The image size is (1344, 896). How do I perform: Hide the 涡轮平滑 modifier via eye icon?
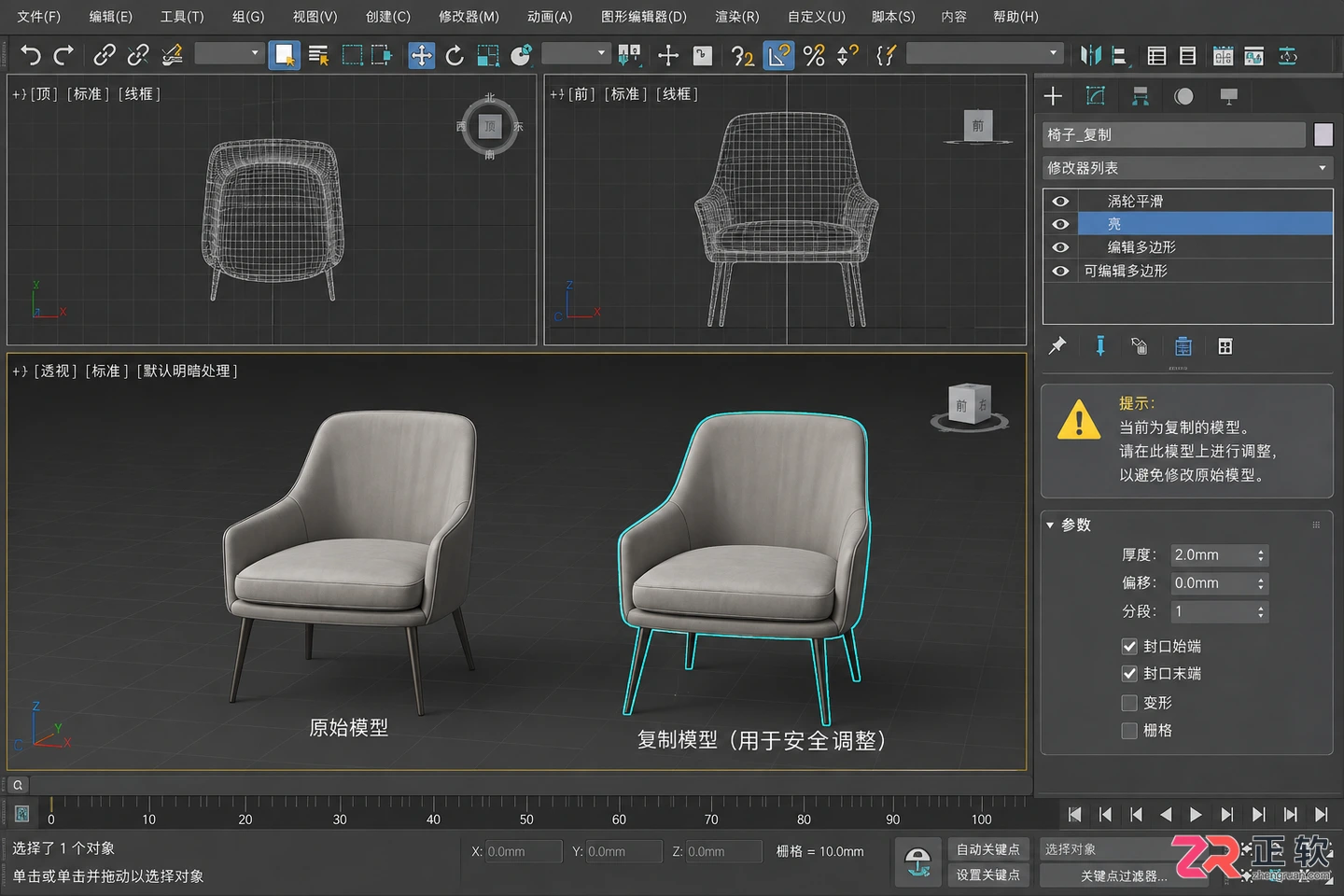pos(1060,202)
